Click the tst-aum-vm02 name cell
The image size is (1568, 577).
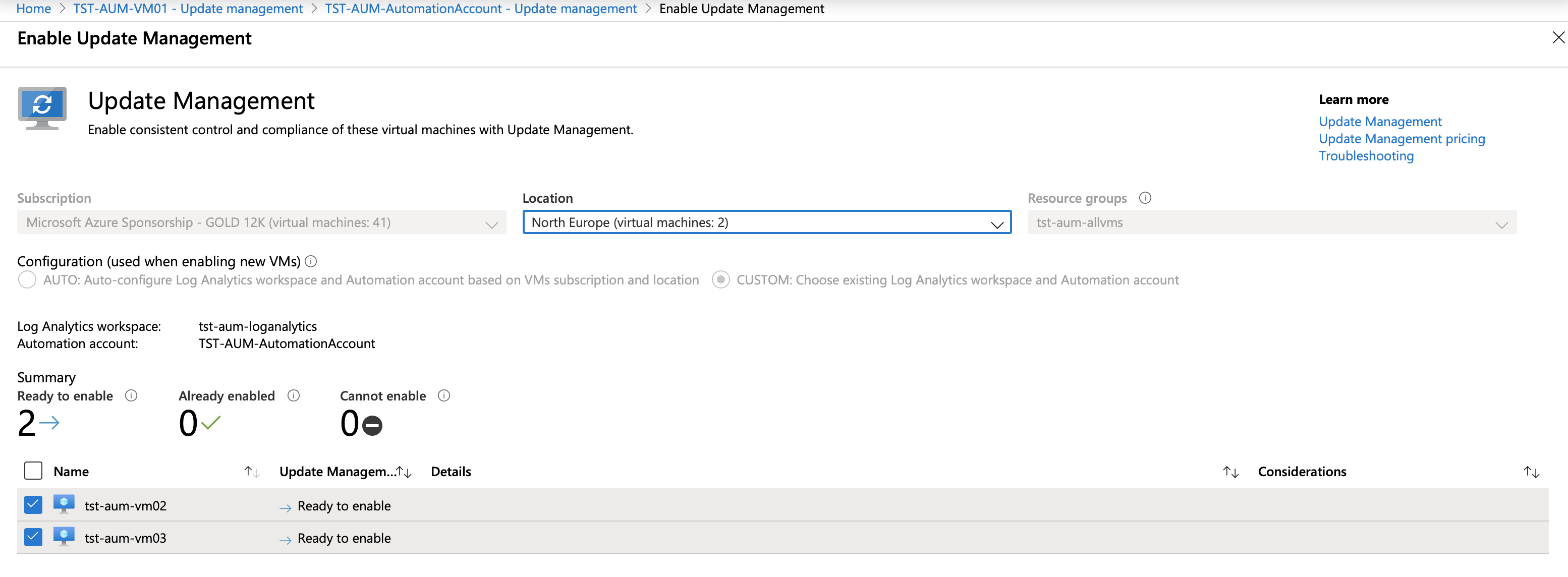point(126,506)
